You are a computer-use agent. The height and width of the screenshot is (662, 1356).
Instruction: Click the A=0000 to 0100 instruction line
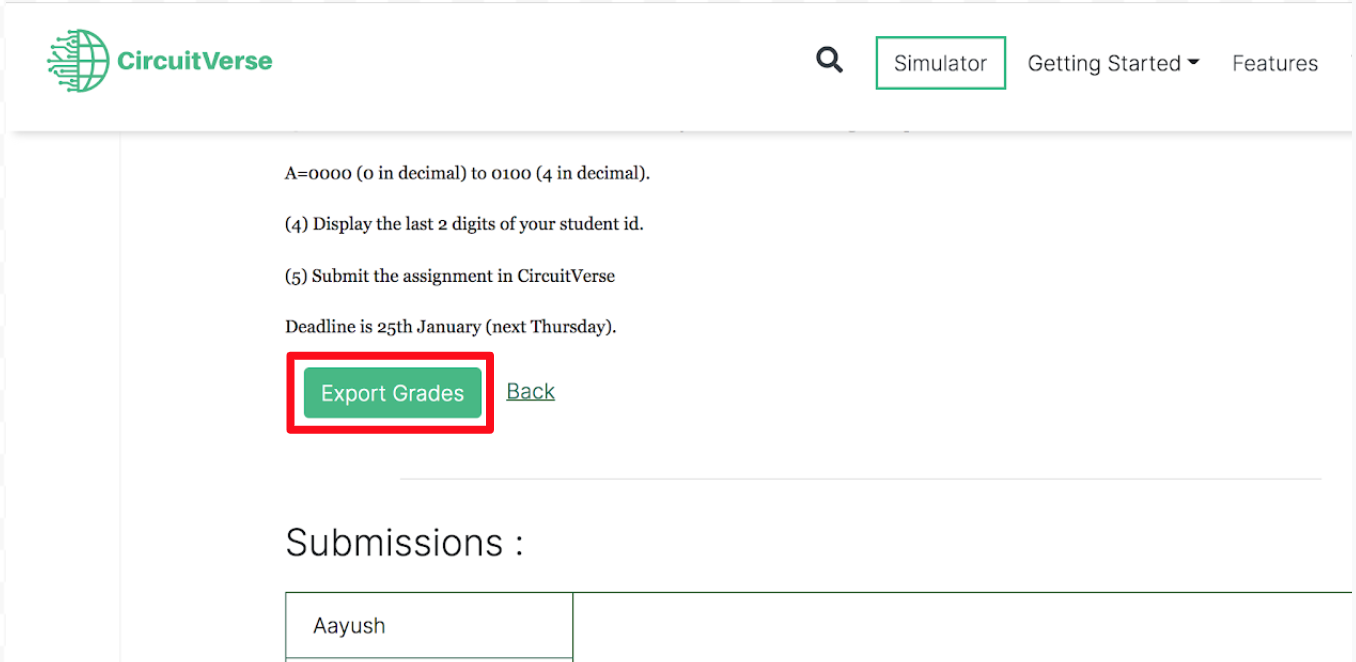point(467,173)
